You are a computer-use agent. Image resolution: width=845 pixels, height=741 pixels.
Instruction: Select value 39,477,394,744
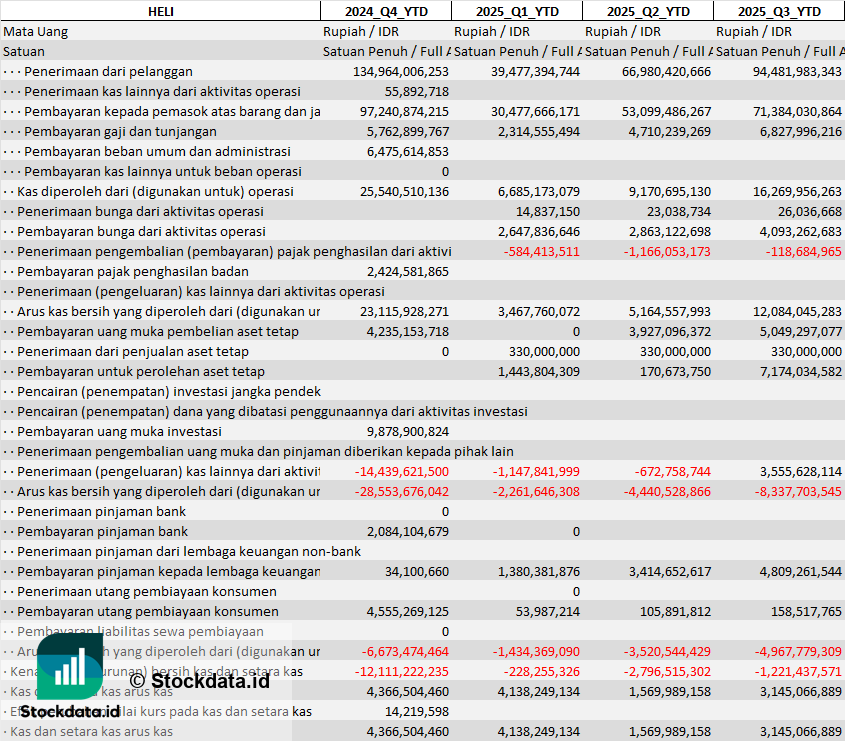point(535,71)
